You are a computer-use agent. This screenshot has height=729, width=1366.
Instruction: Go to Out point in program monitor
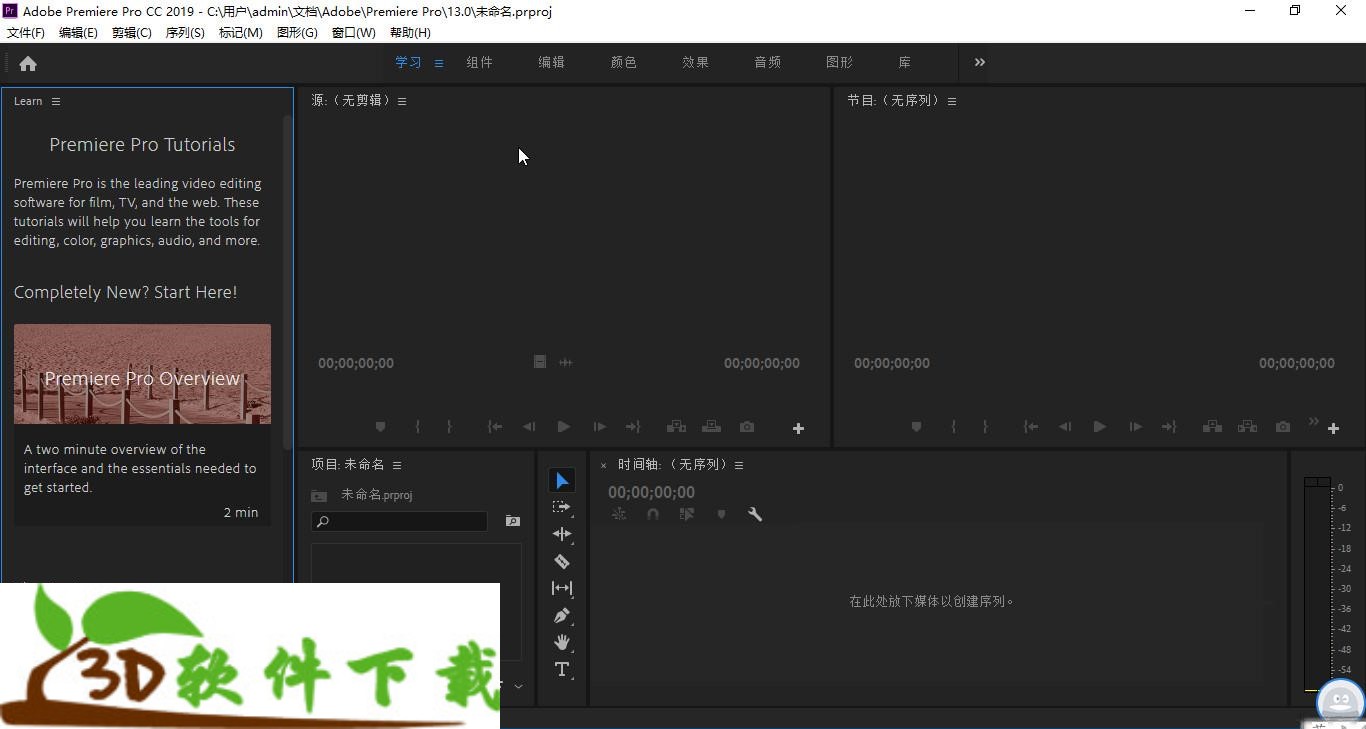(x=1169, y=427)
